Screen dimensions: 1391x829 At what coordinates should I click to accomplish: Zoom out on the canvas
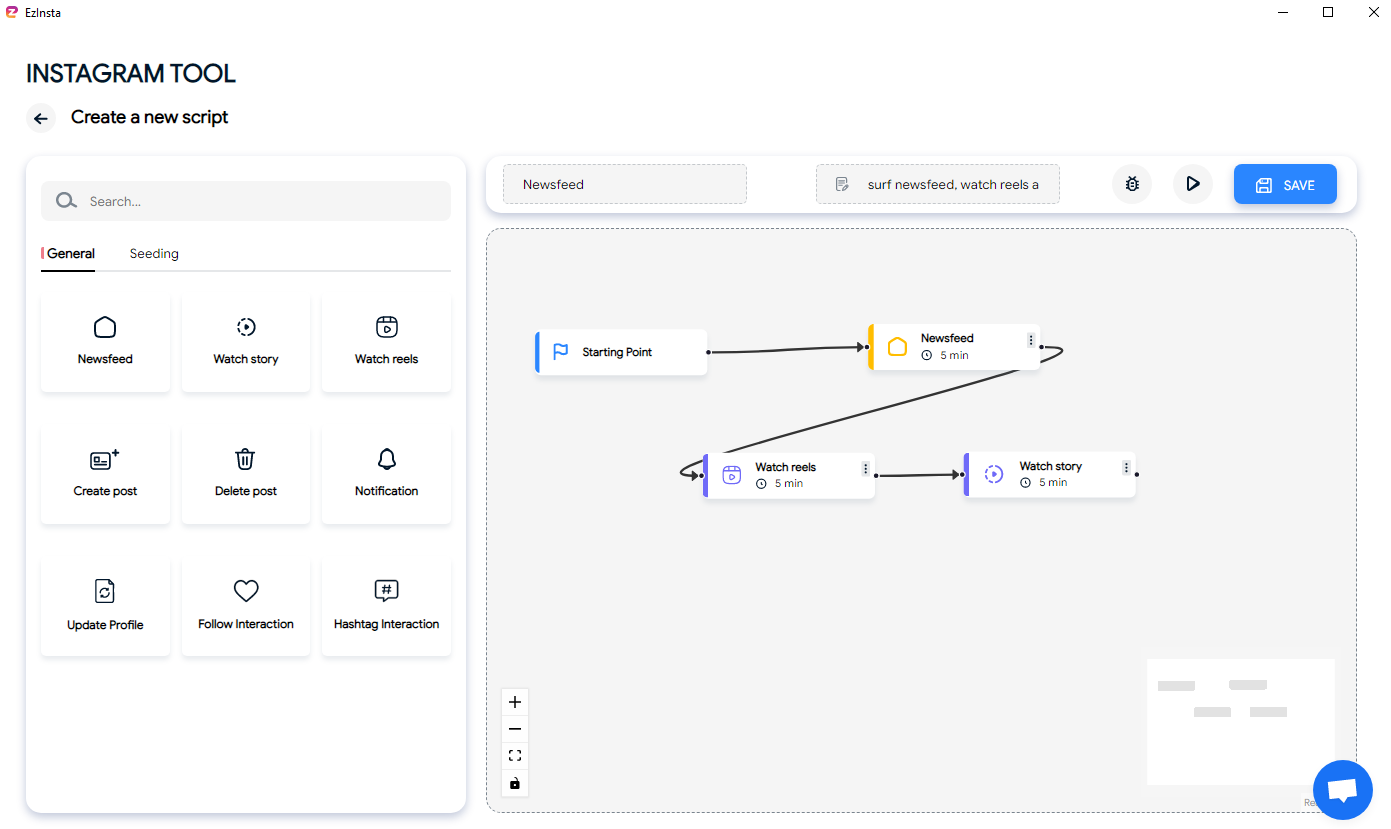tap(515, 729)
